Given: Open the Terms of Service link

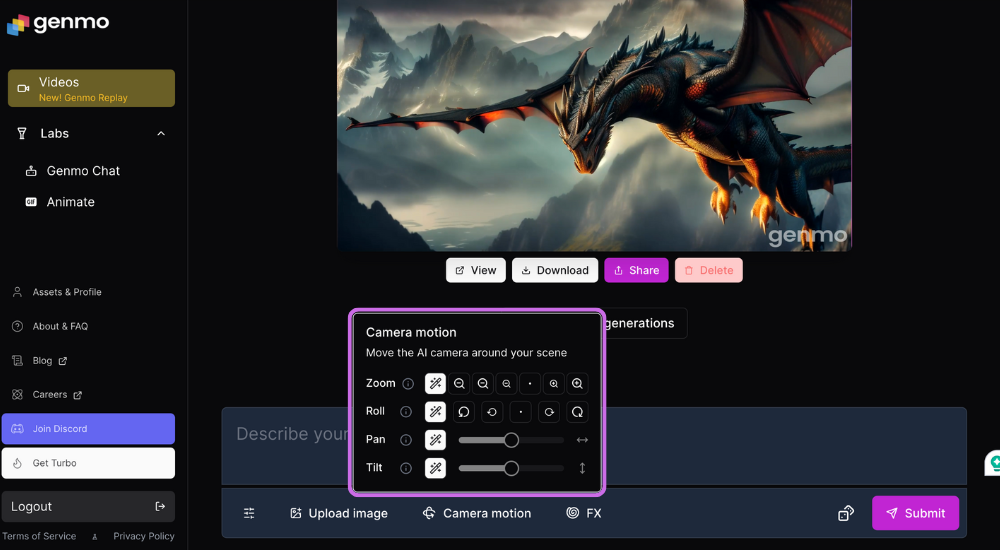Looking at the screenshot, I should (x=39, y=536).
